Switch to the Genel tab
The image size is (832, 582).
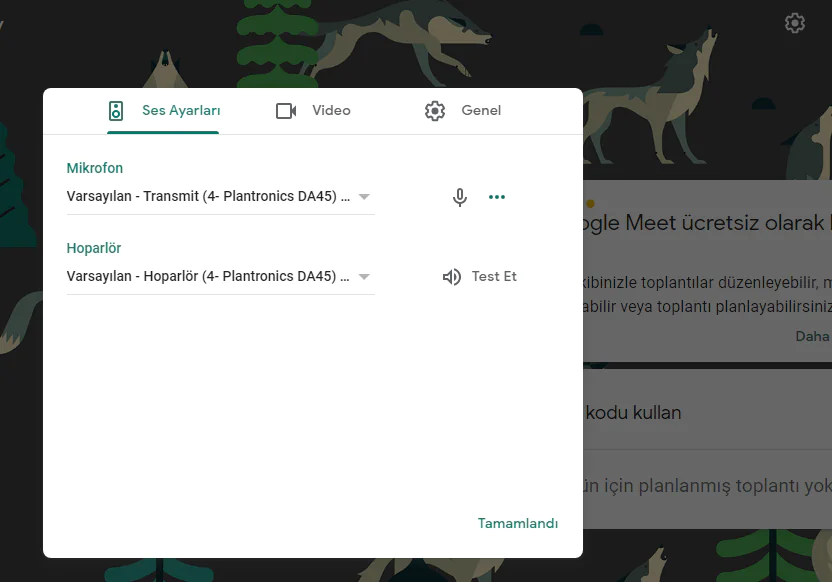click(x=463, y=110)
